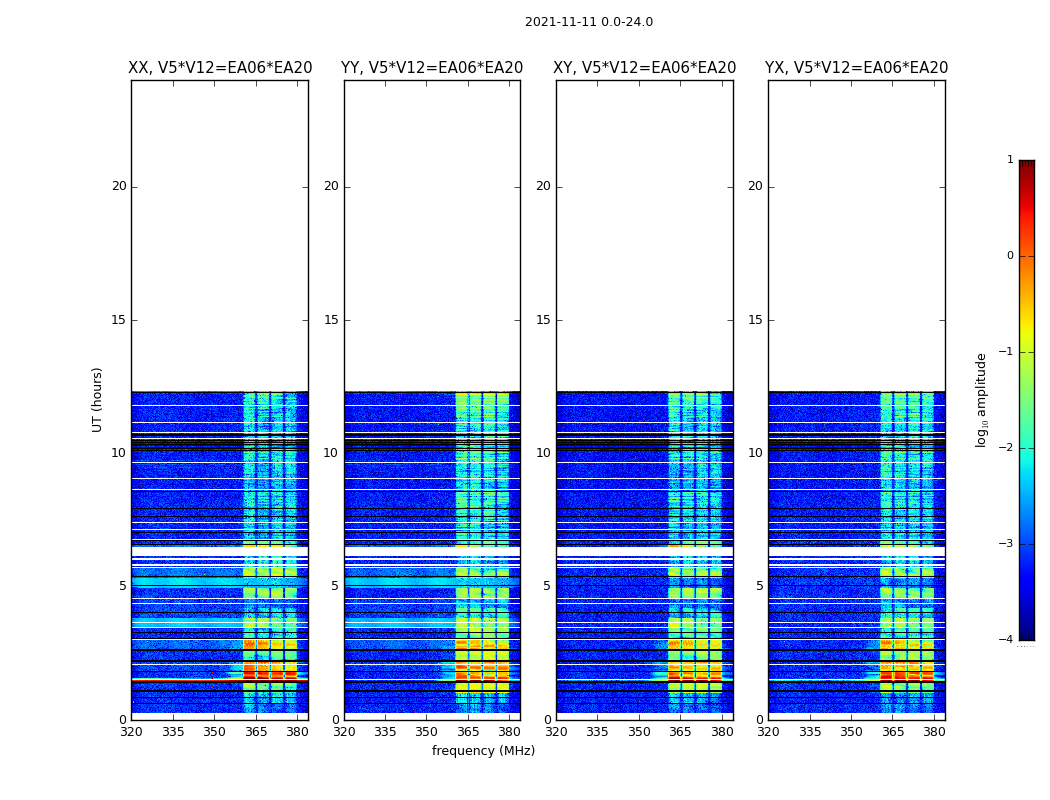Screen dimensions: 1050x800
Task: Click the YX, V5*V12=EA06*EA20 panel title
Action: (856, 68)
